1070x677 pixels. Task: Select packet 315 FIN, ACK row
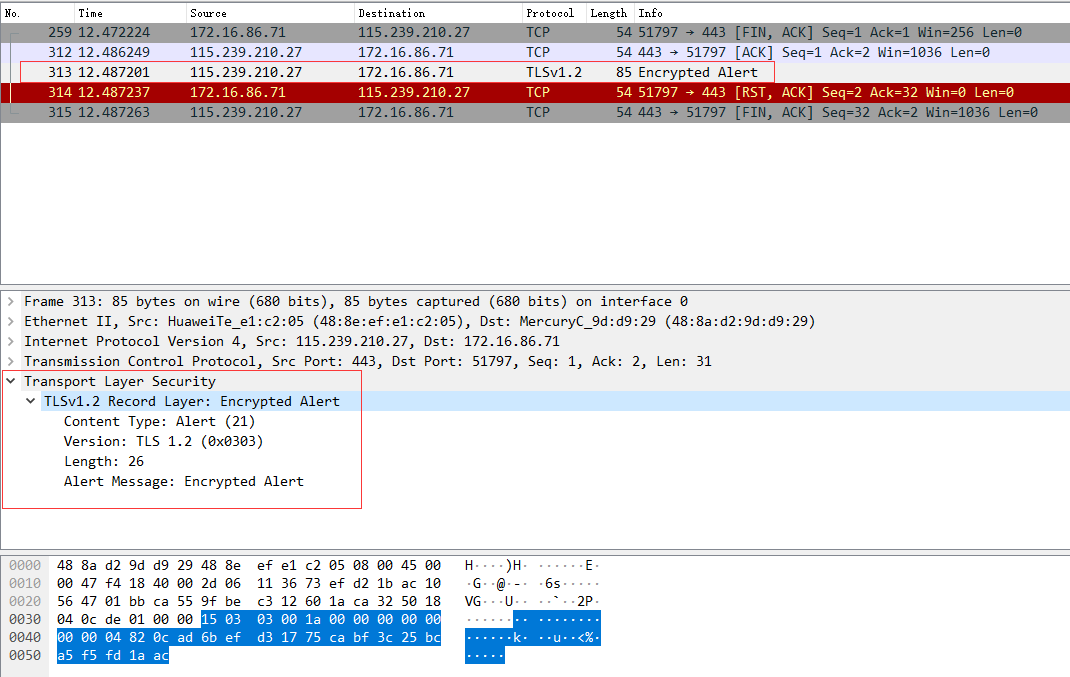[x=535, y=113]
